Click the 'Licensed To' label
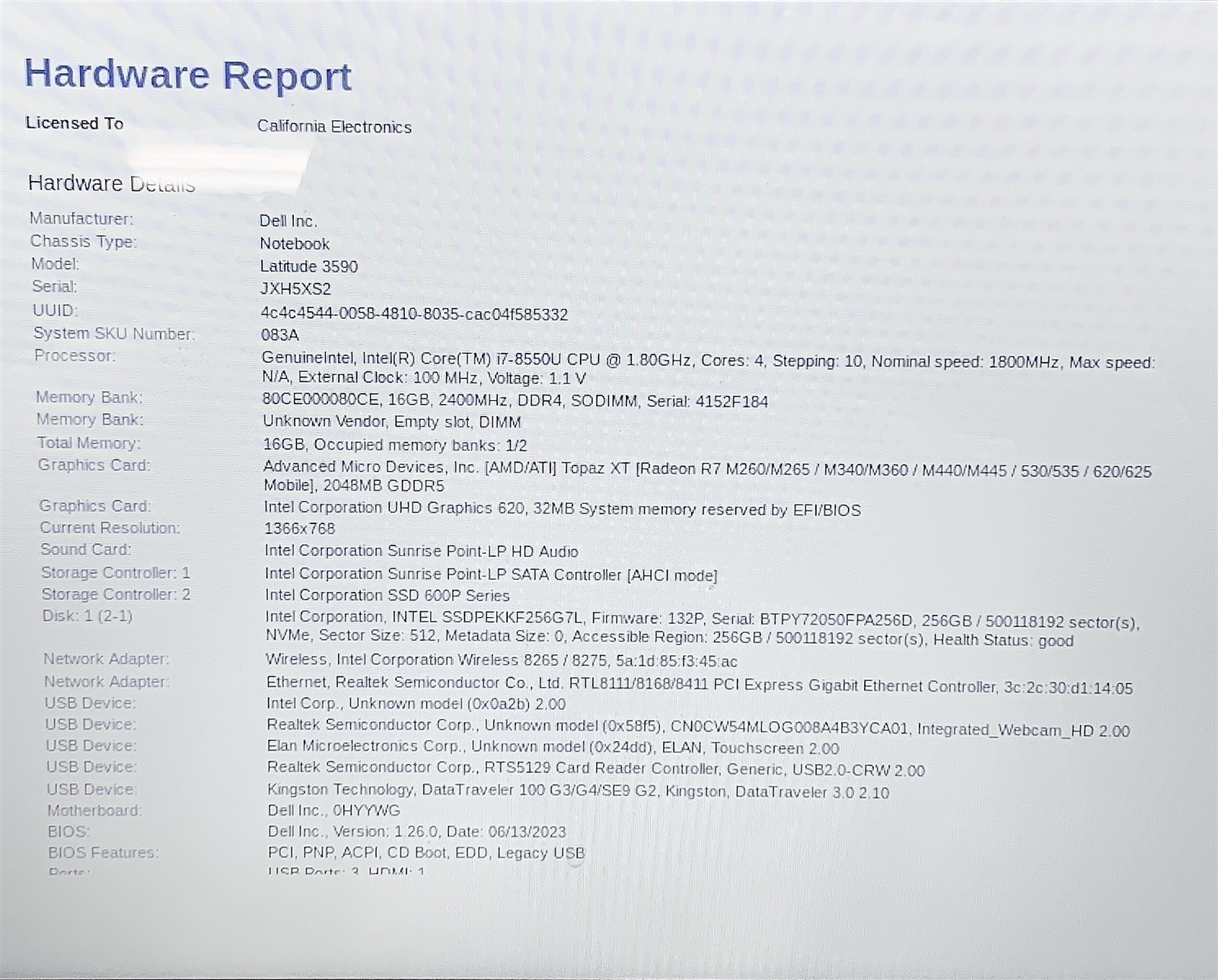 (75, 123)
